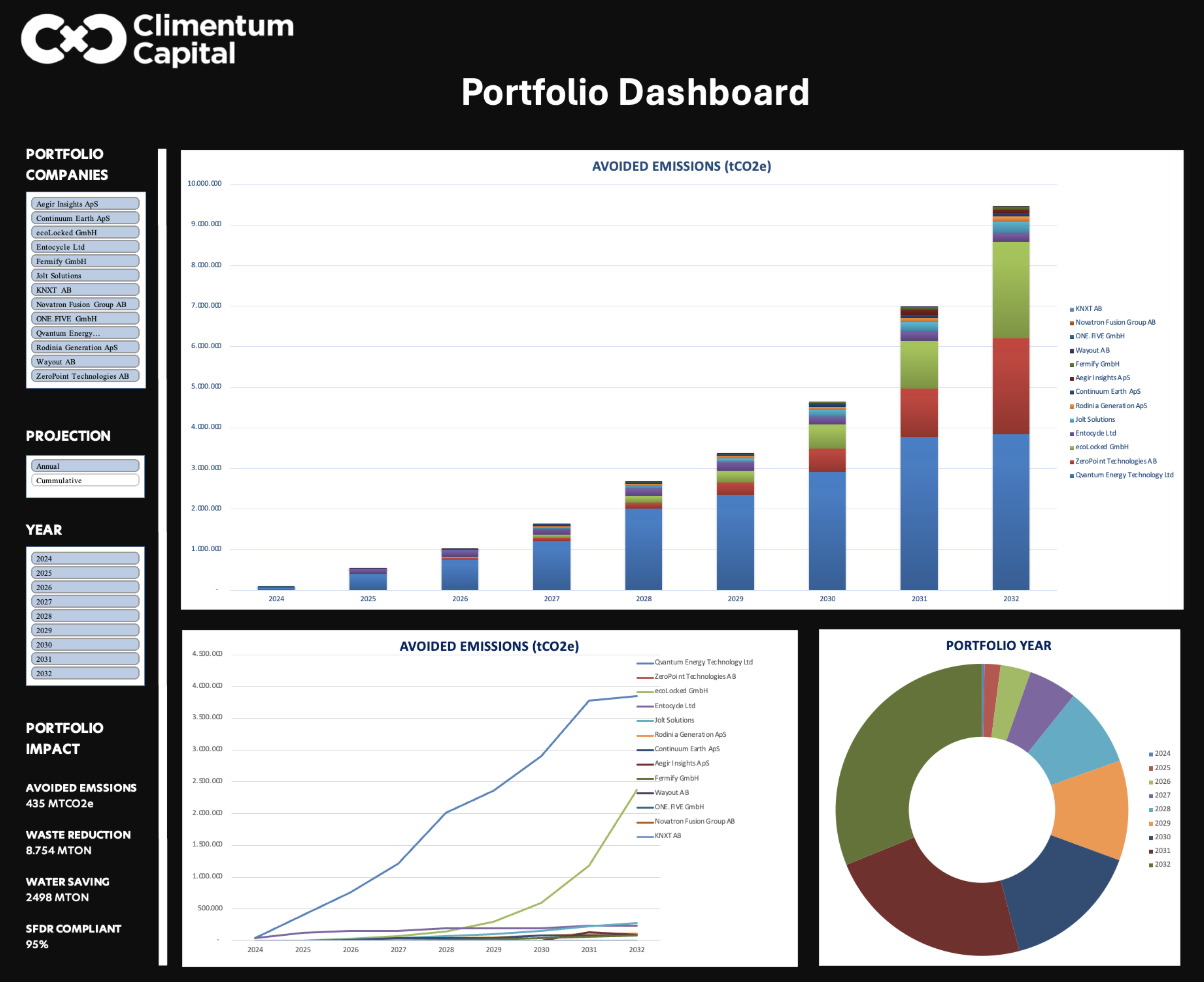
Task: Toggle Rodinia Generation ApS slicer button
Action: (x=85, y=347)
